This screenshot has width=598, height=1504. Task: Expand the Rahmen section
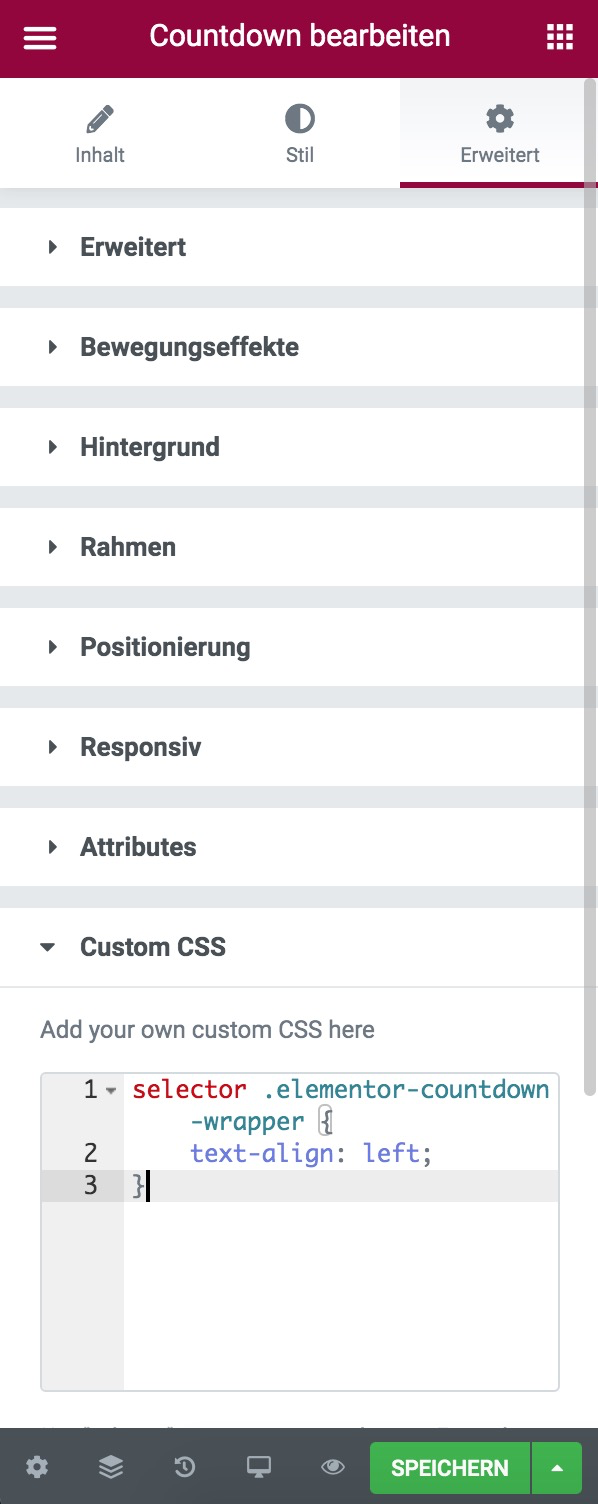127,547
